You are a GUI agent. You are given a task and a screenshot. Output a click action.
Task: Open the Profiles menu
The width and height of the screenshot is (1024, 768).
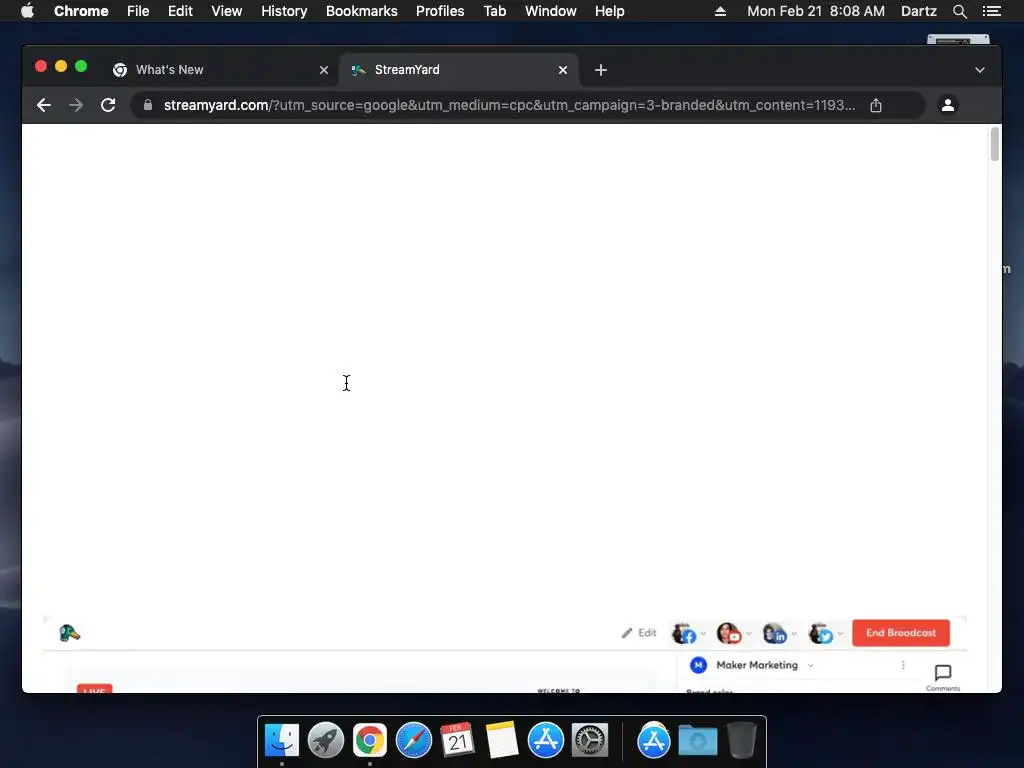(440, 11)
